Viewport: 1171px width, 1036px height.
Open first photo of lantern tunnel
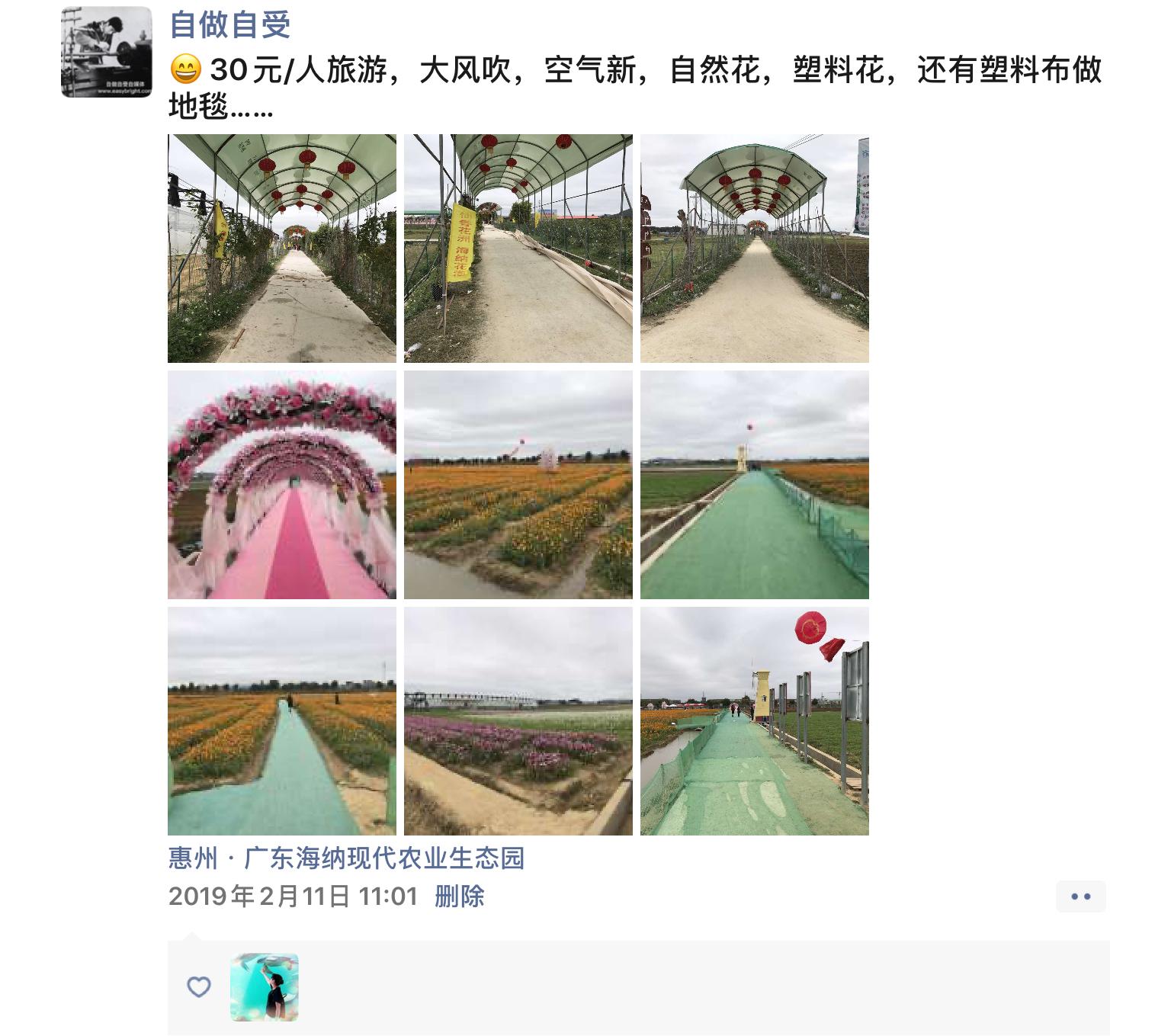click(282, 249)
